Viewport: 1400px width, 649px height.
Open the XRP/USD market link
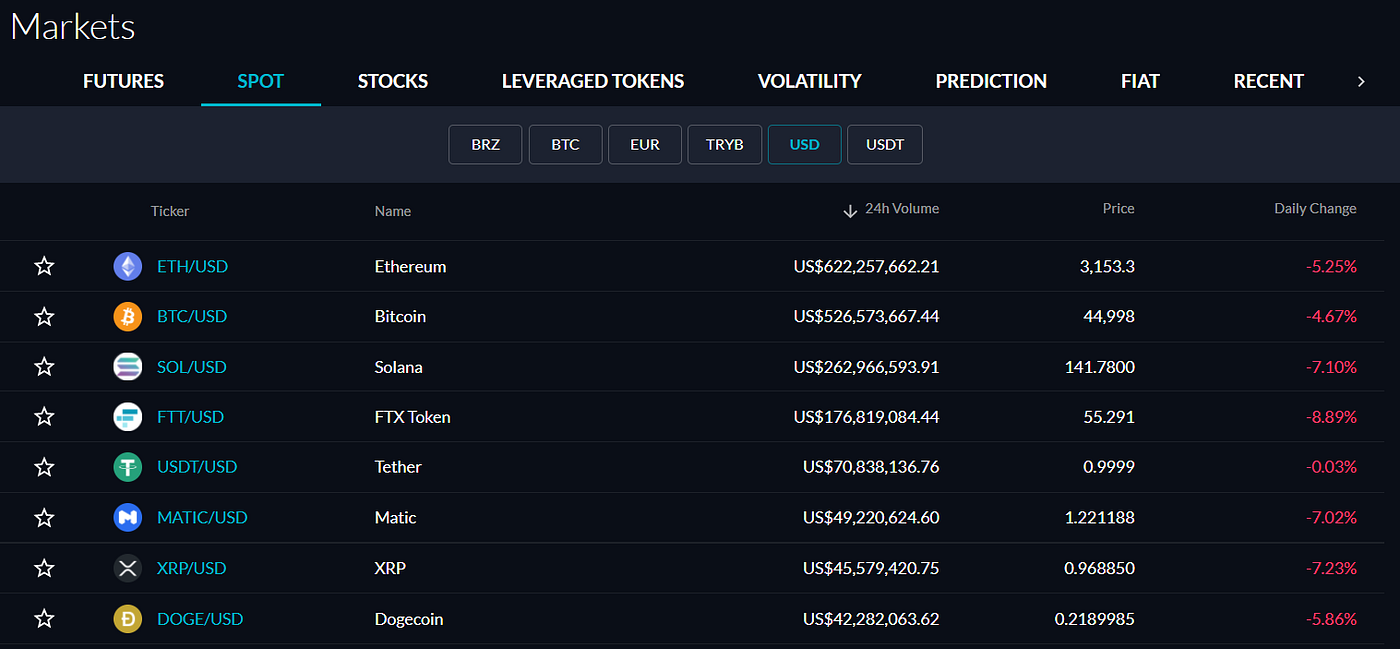(x=192, y=568)
